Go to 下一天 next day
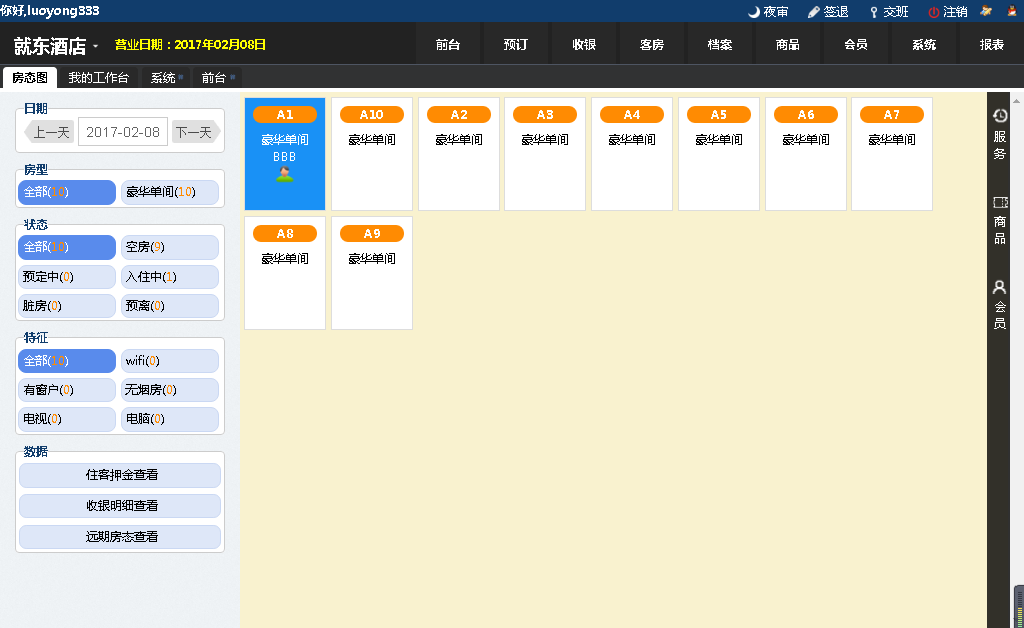 click(x=194, y=132)
